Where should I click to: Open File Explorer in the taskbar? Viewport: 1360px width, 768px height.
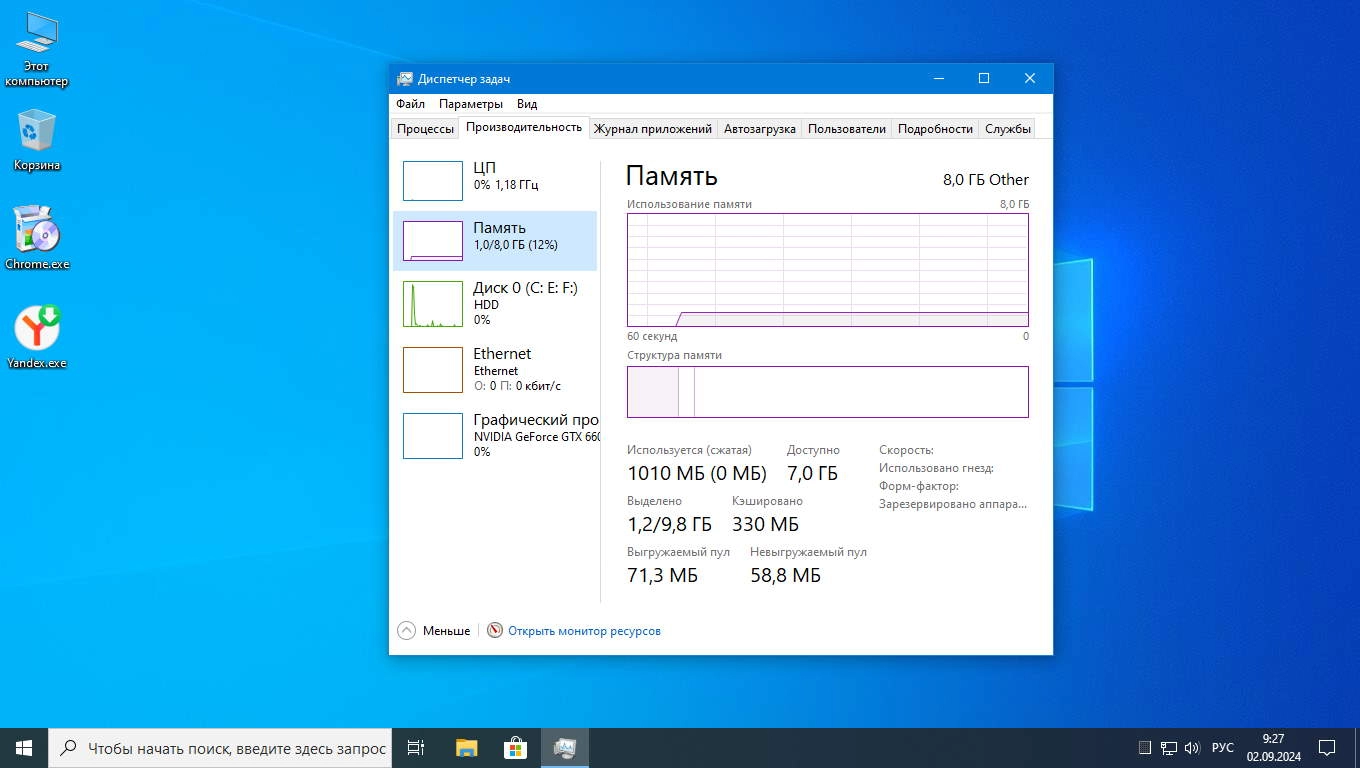(466, 748)
